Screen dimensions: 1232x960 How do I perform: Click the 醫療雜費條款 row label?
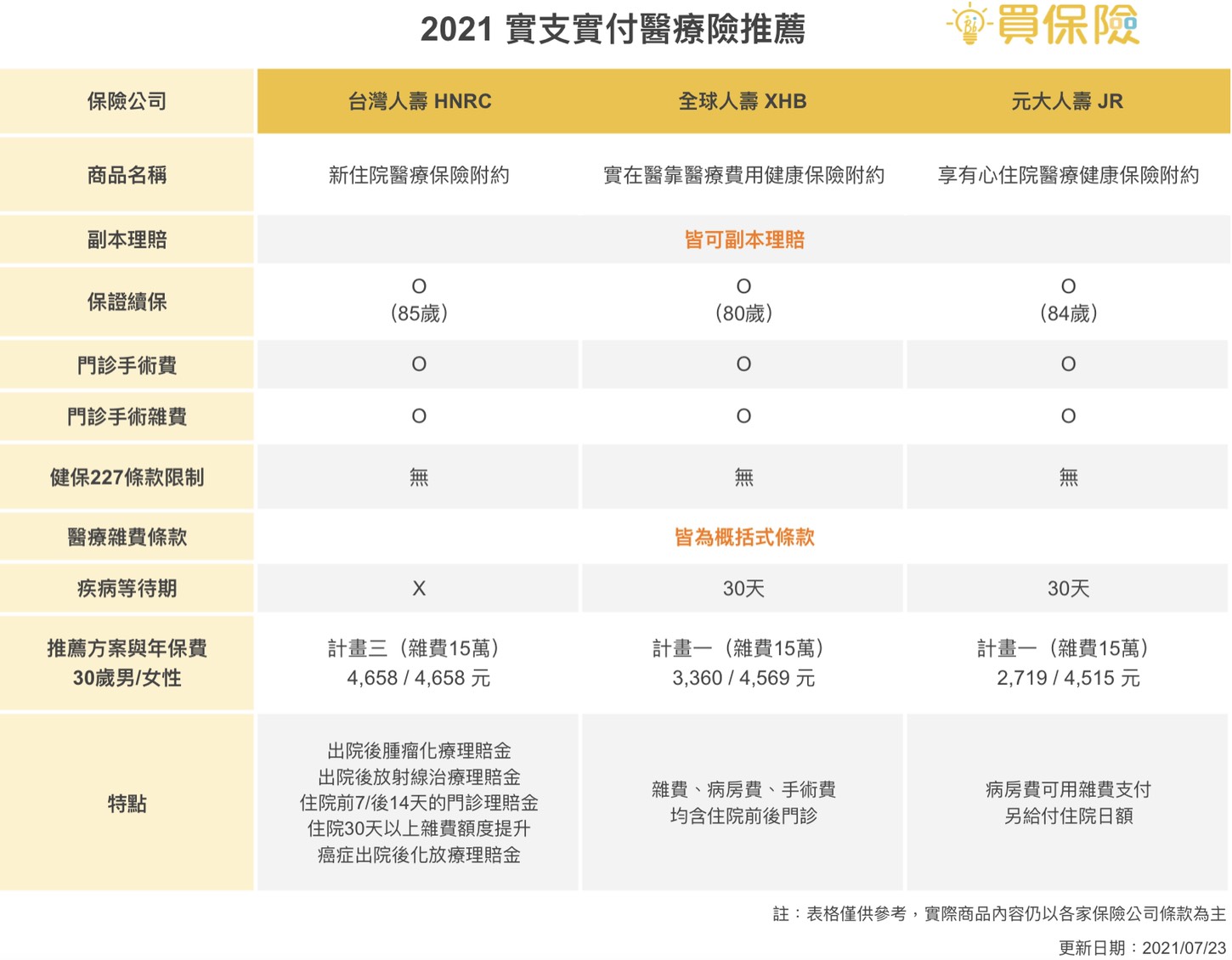pos(127,537)
